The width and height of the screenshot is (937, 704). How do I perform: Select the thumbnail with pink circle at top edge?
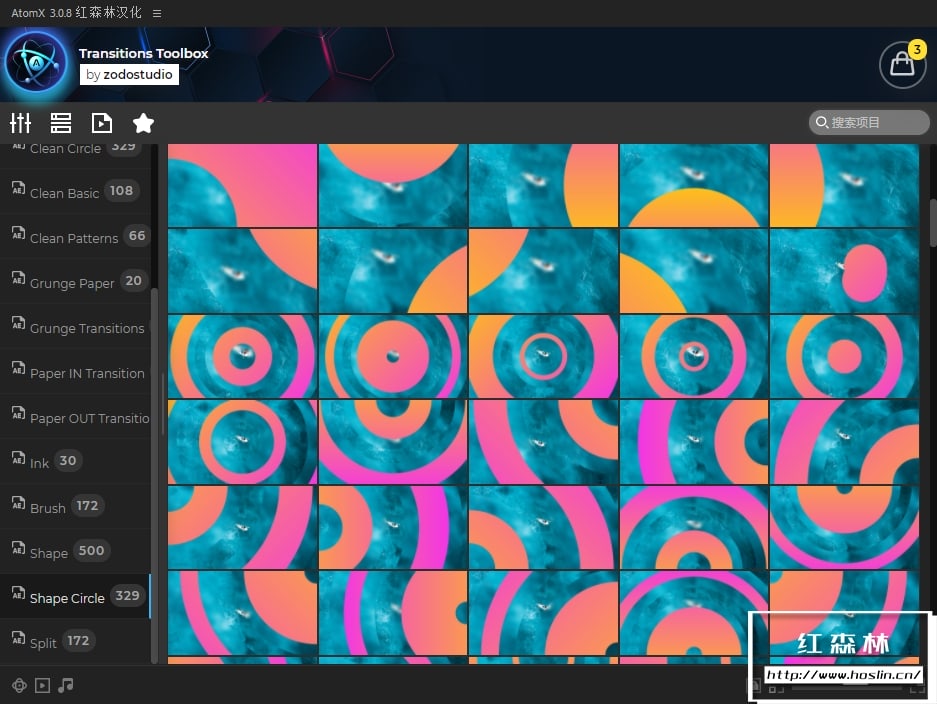tap(393, 185)
